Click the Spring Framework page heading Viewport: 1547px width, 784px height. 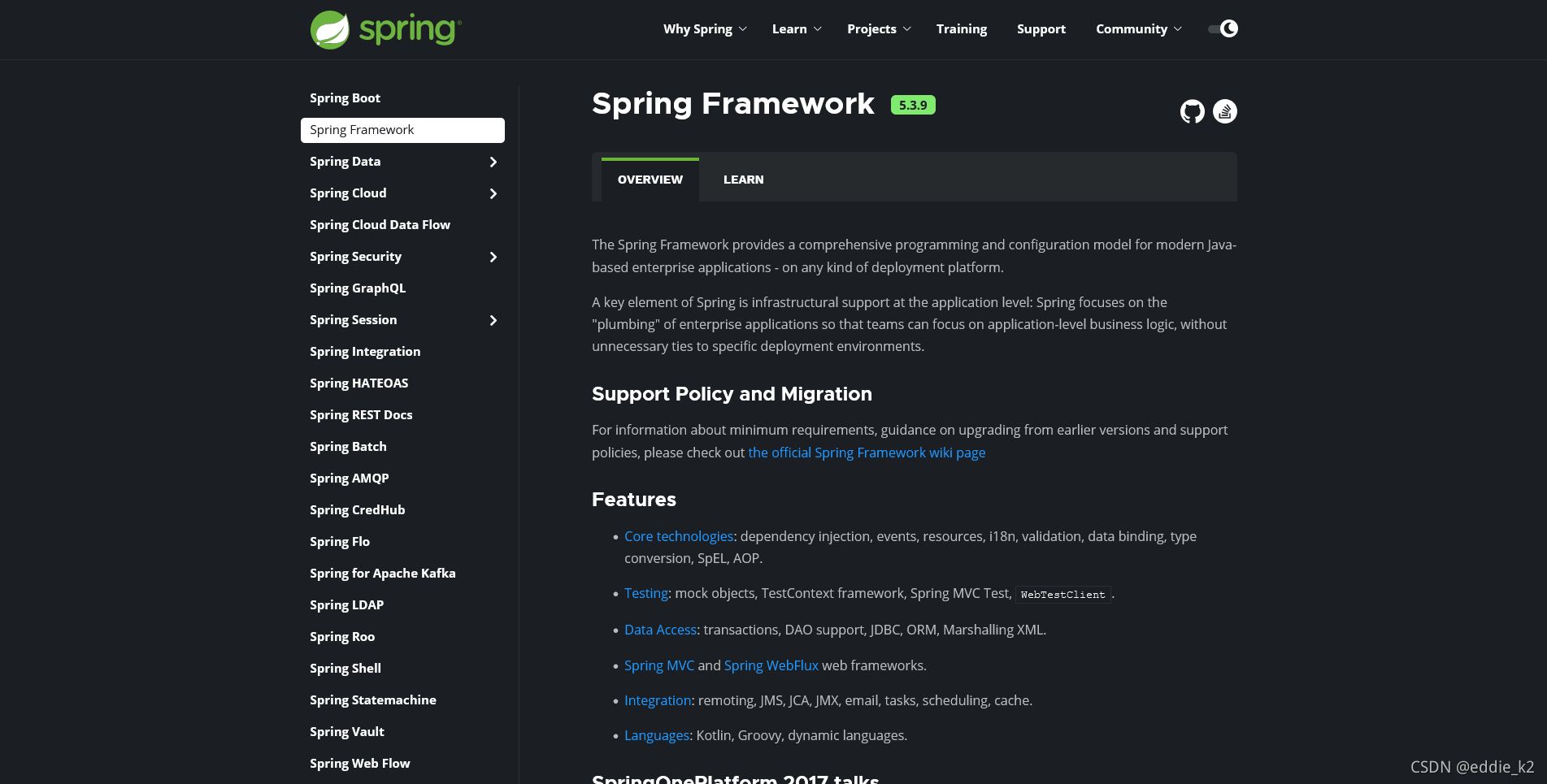(x=733, y=104)
